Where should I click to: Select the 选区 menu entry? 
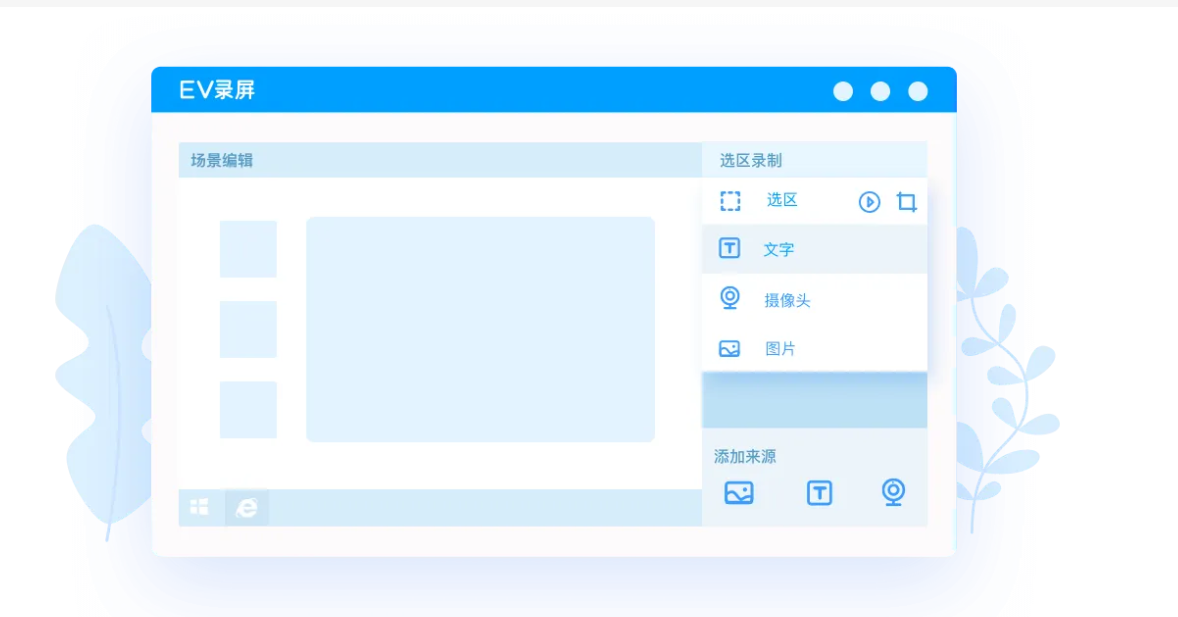[781, 200]
